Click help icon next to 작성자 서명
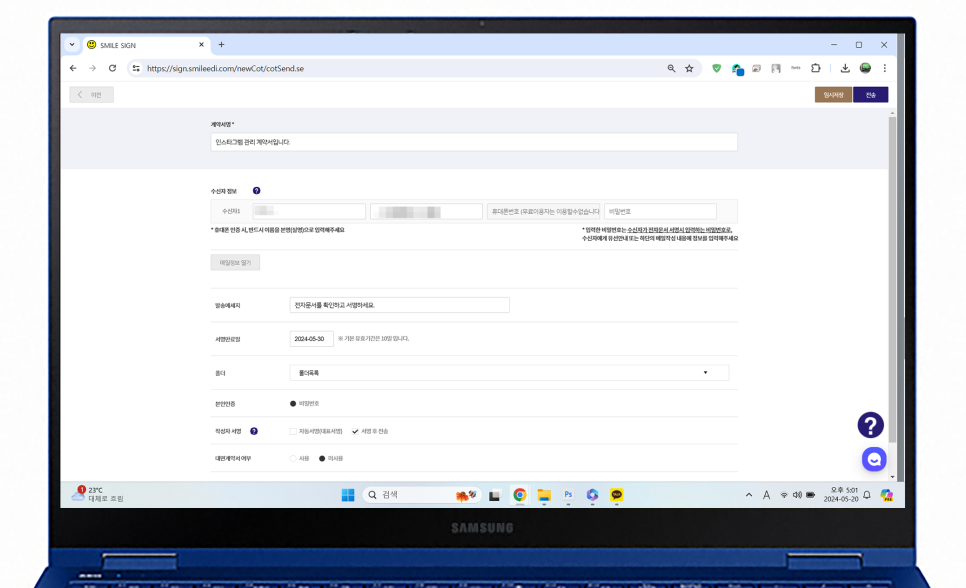The image size is (966, 588). click(254, 431)
